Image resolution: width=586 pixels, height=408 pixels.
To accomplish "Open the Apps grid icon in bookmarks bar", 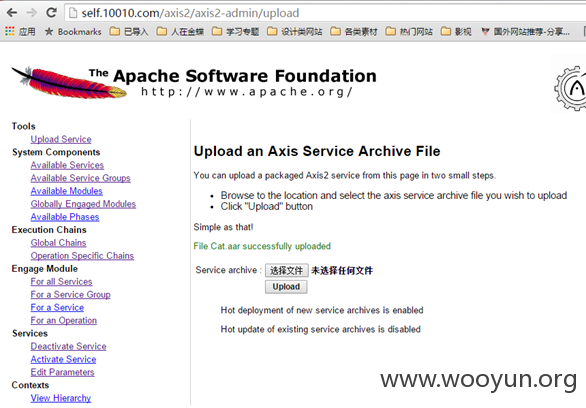I will 10,31.
